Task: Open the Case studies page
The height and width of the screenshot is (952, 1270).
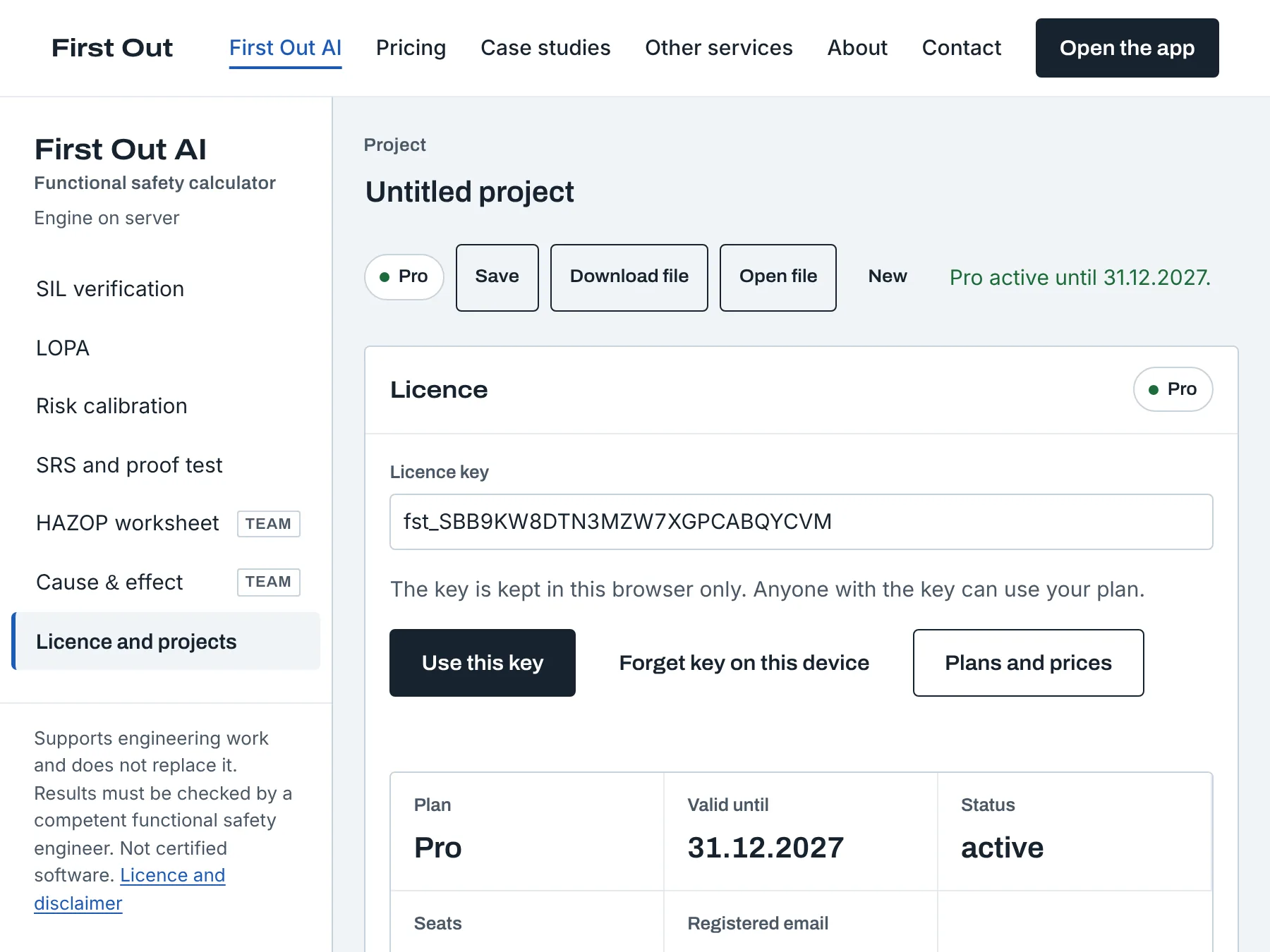Action: pyautogui.click(x=545, y=48)
